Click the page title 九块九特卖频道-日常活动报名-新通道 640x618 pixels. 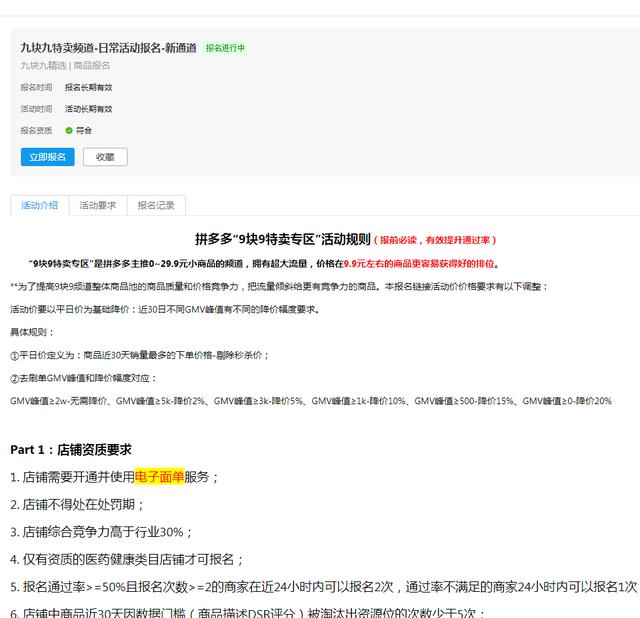click(x=109, y=48)
